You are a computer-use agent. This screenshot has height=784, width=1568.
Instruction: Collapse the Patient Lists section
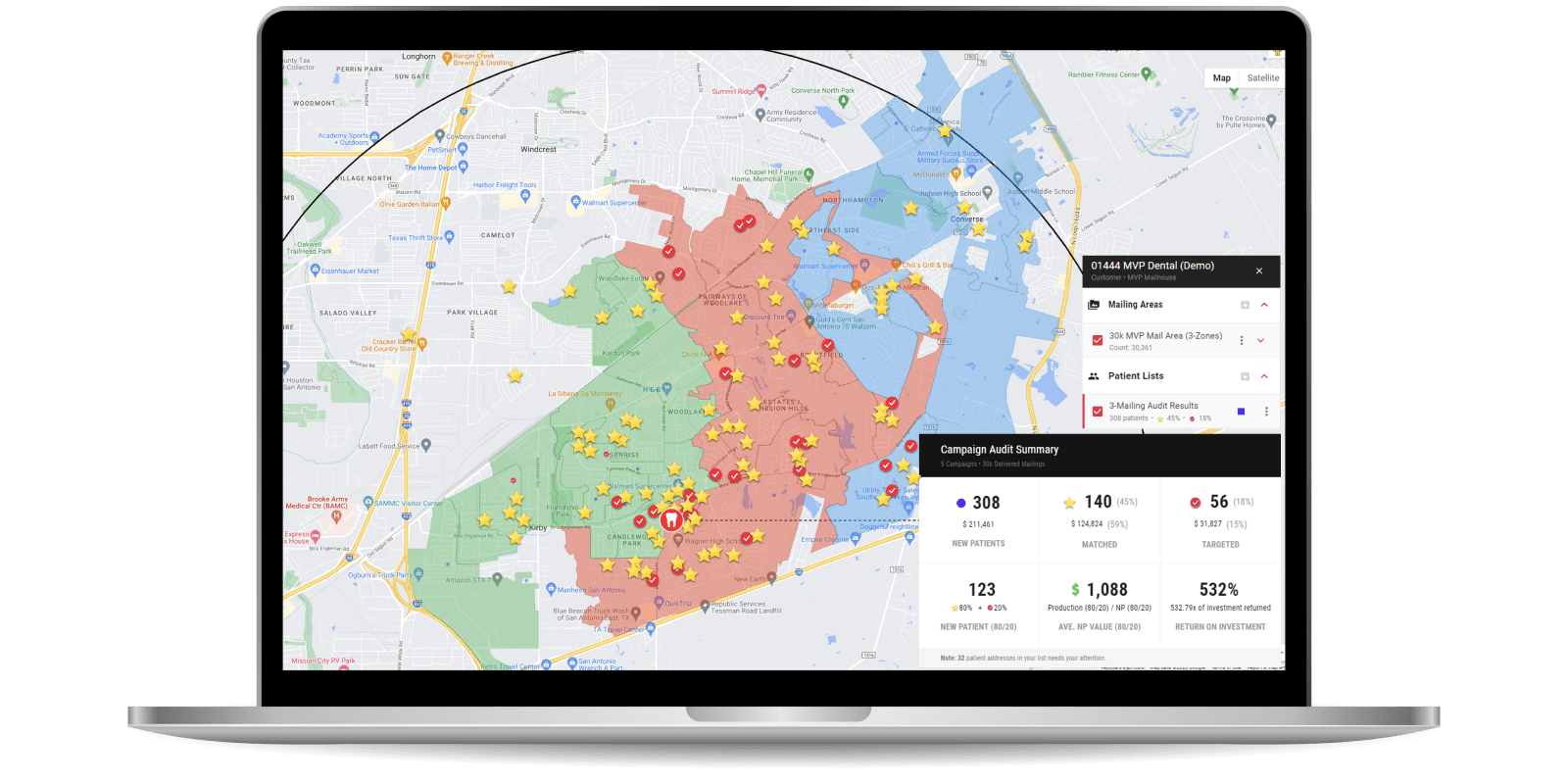1264,376
